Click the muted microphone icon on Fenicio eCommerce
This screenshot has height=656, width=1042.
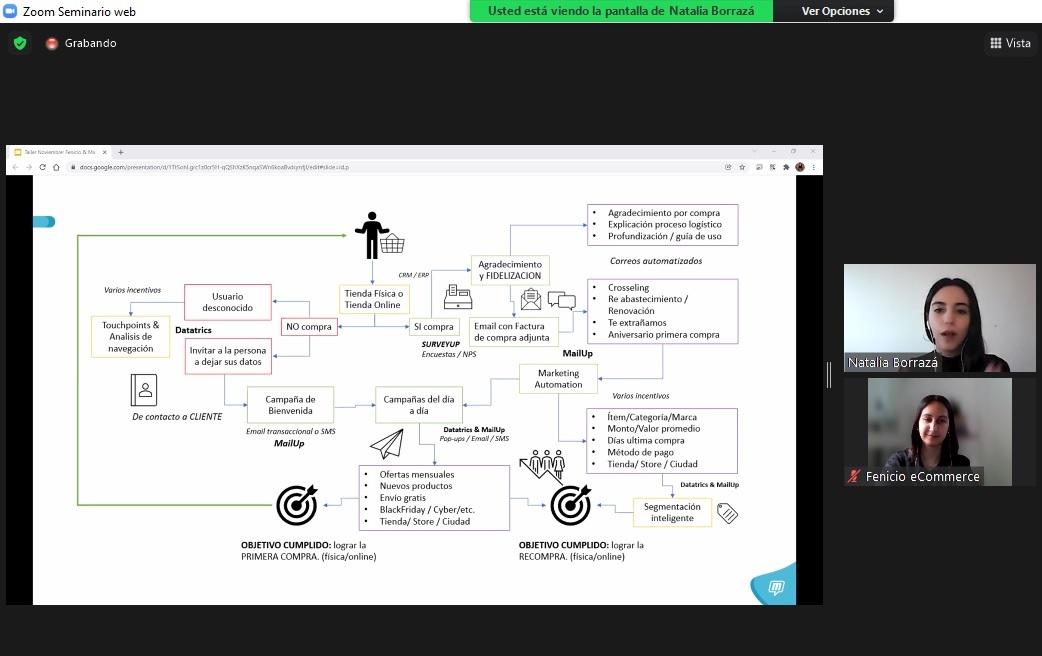(x=854, y=477)
